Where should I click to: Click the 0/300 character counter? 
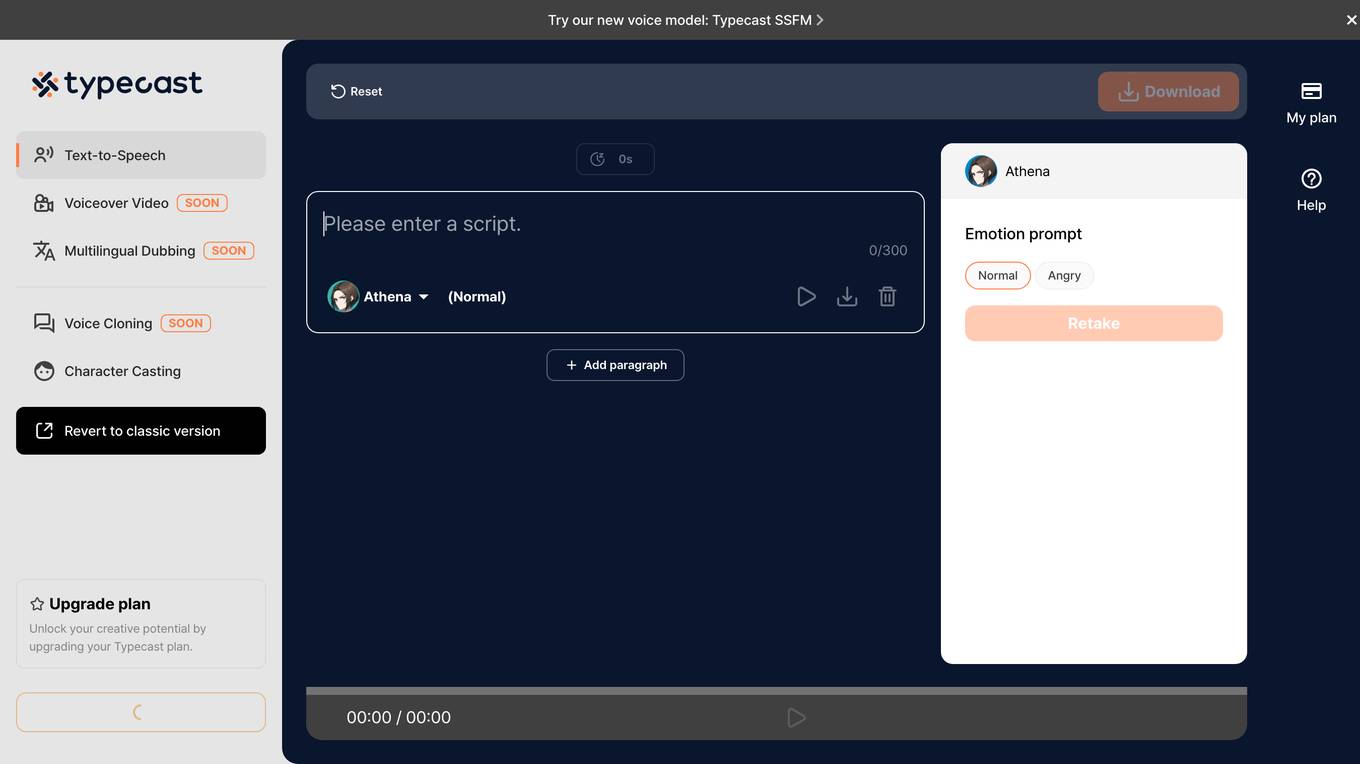coord(888,251)
